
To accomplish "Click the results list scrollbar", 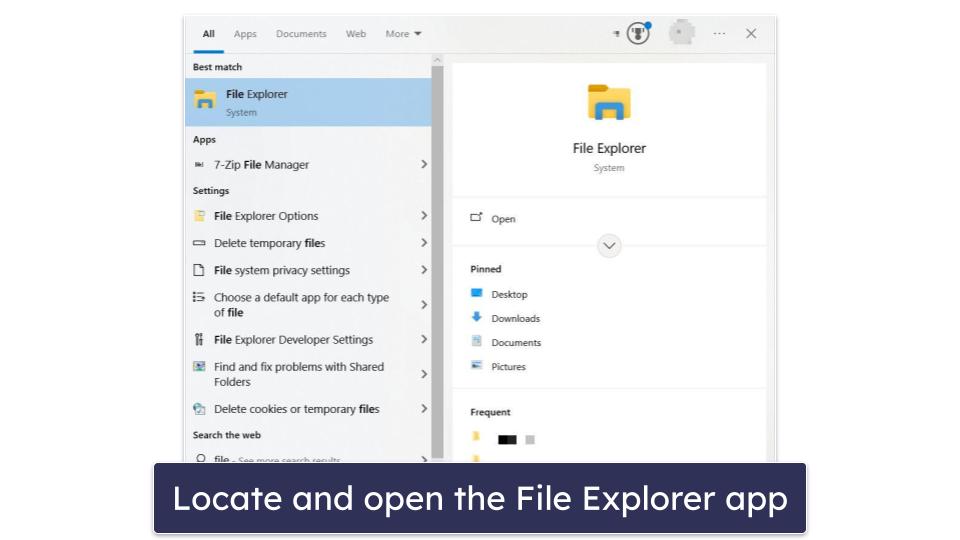I will pyautogui.click(x=437, y=262).
